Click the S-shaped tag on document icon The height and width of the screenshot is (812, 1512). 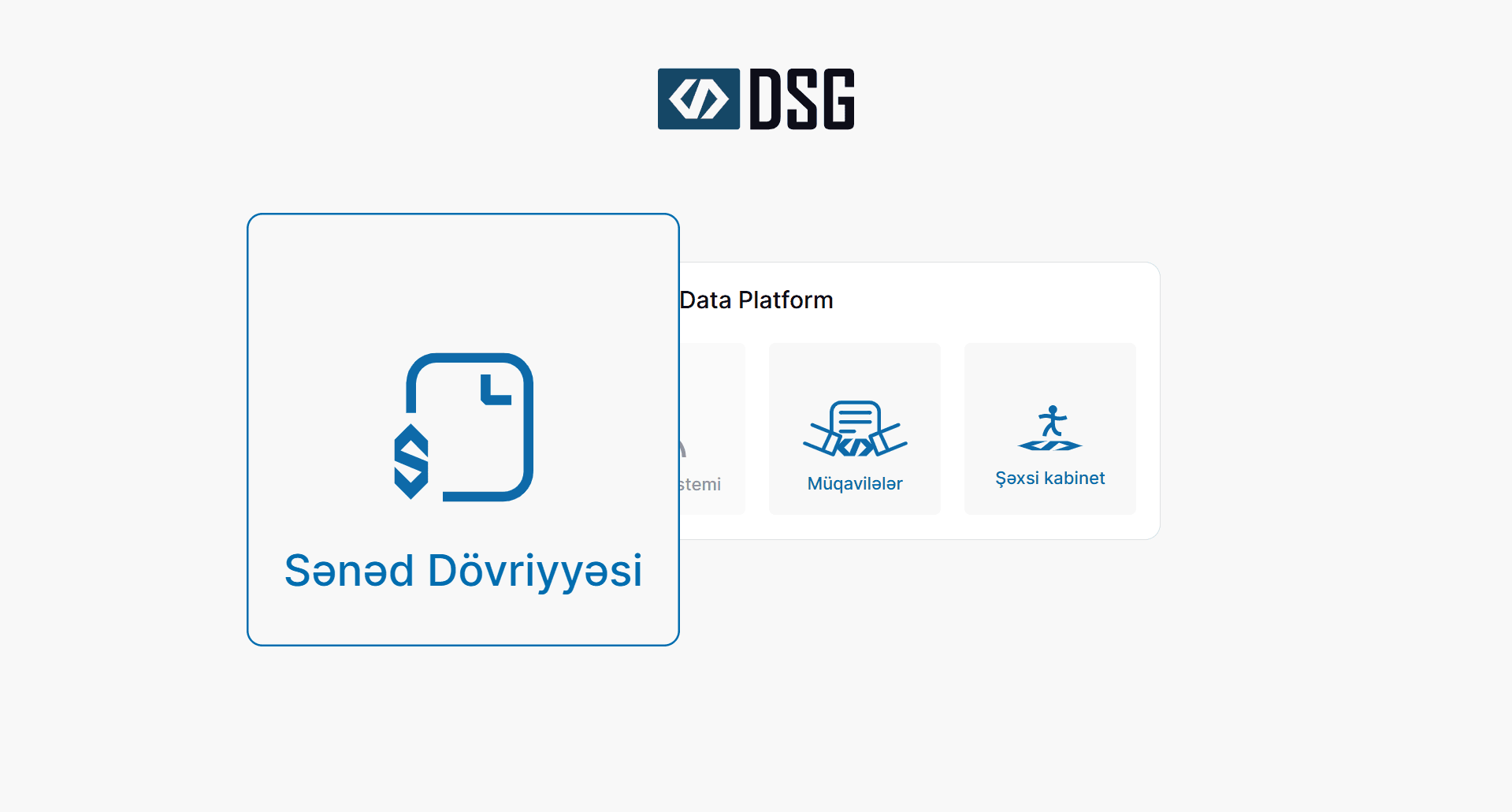[411, 462]
